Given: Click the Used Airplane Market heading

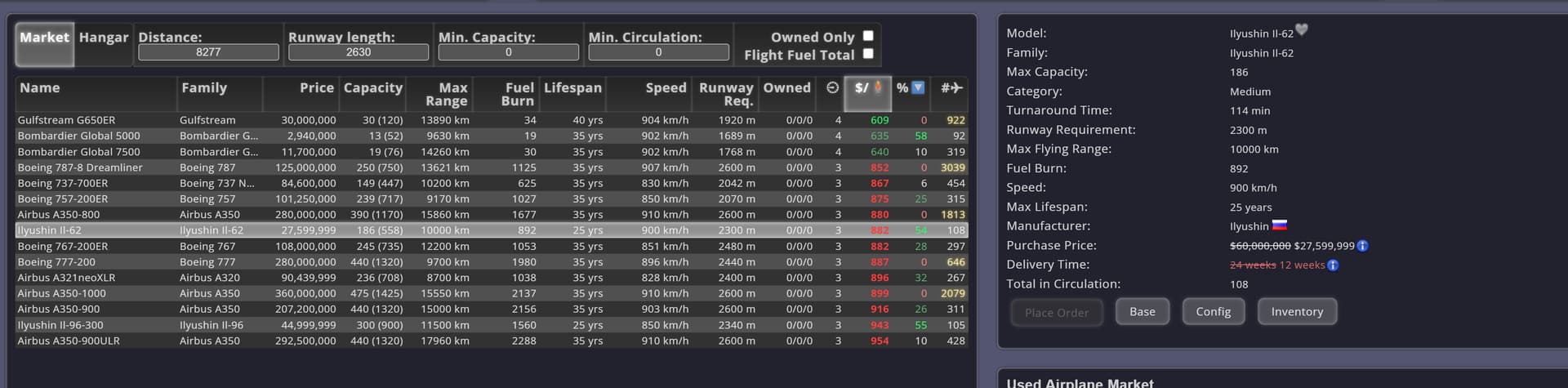Looking at the screenshot, I should pos(1080,382).
